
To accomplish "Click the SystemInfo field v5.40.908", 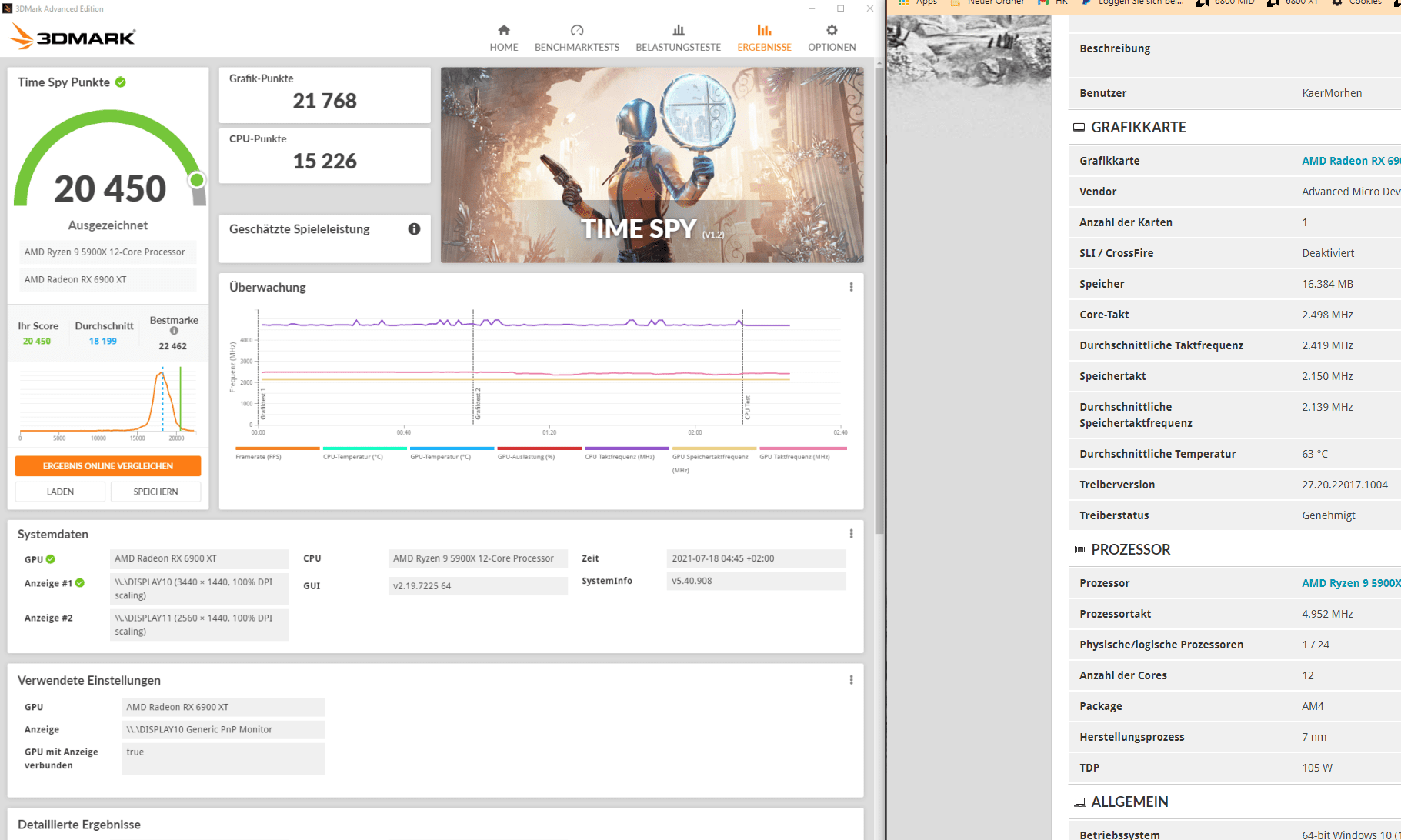I will click(756, 581).
